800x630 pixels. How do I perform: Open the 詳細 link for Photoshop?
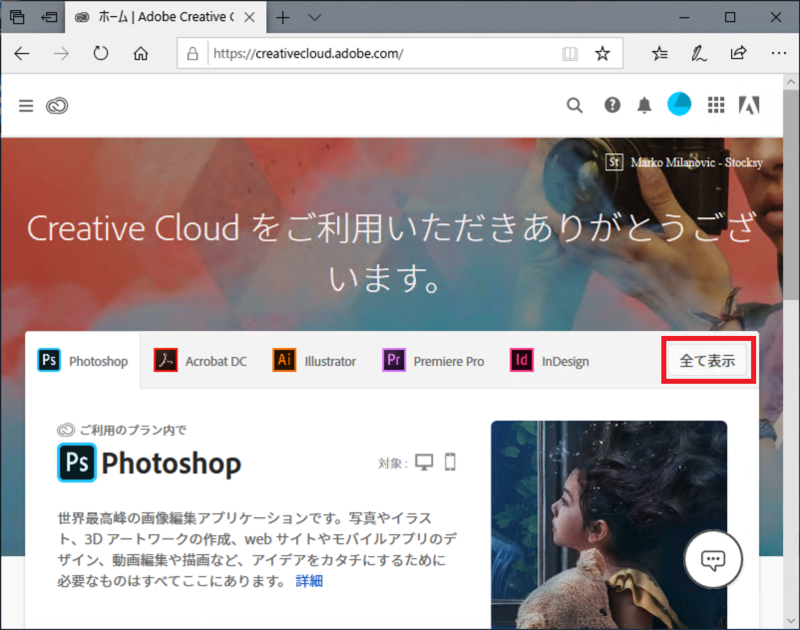click(309, 581)
